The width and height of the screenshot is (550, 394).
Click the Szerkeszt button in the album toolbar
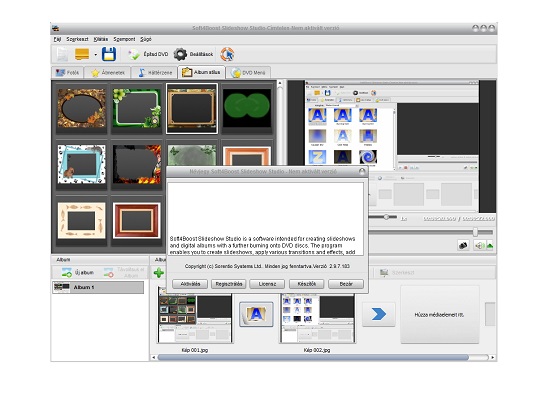[397, 272]
